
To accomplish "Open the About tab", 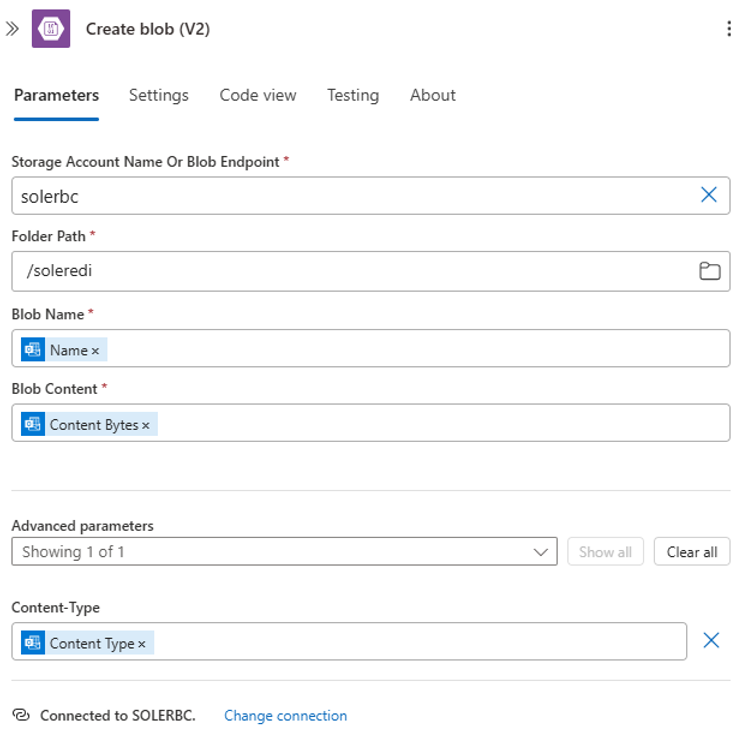I will coord(432,95).
